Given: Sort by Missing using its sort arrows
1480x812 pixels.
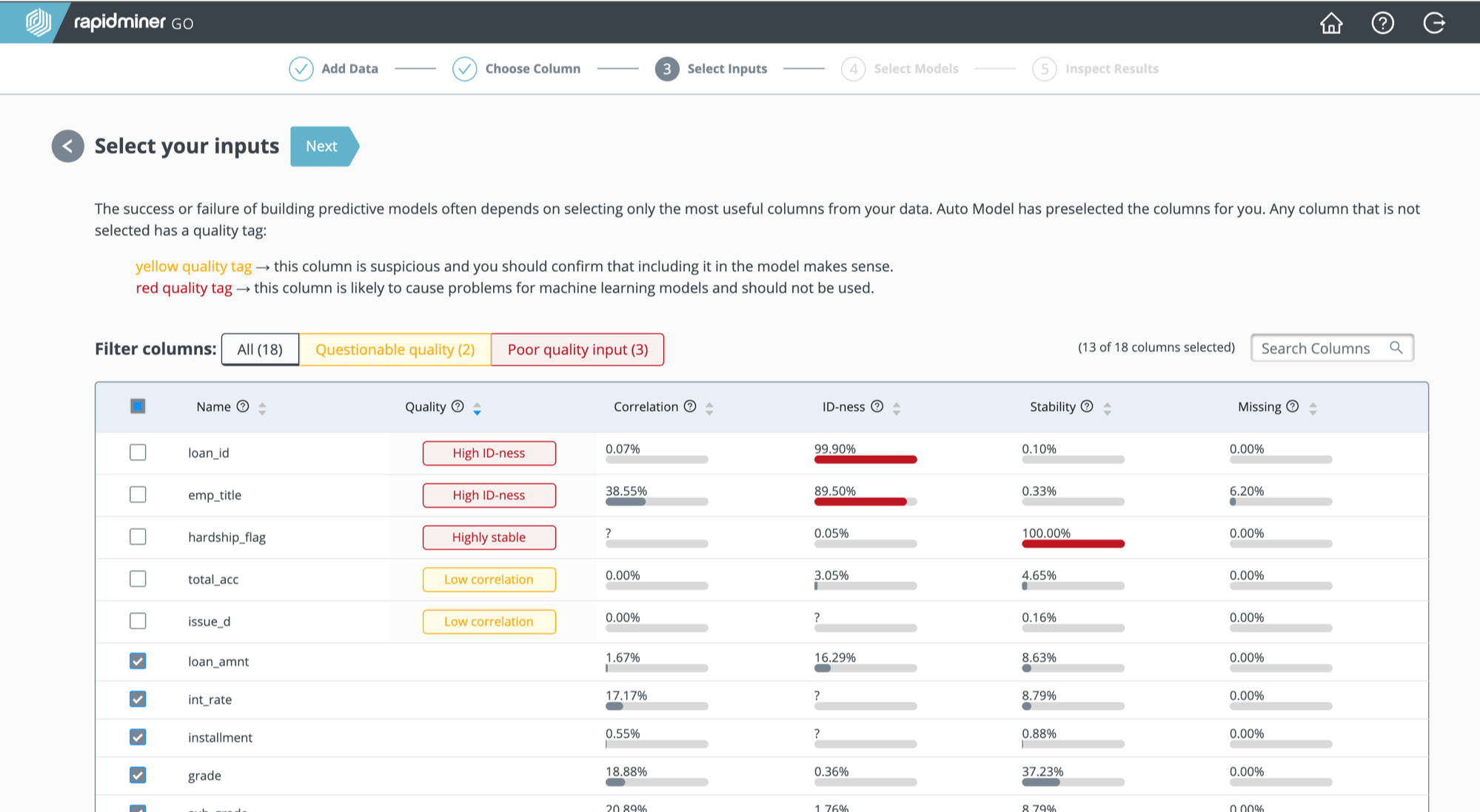Looking at the screenshot, I should click(1313, 406).
